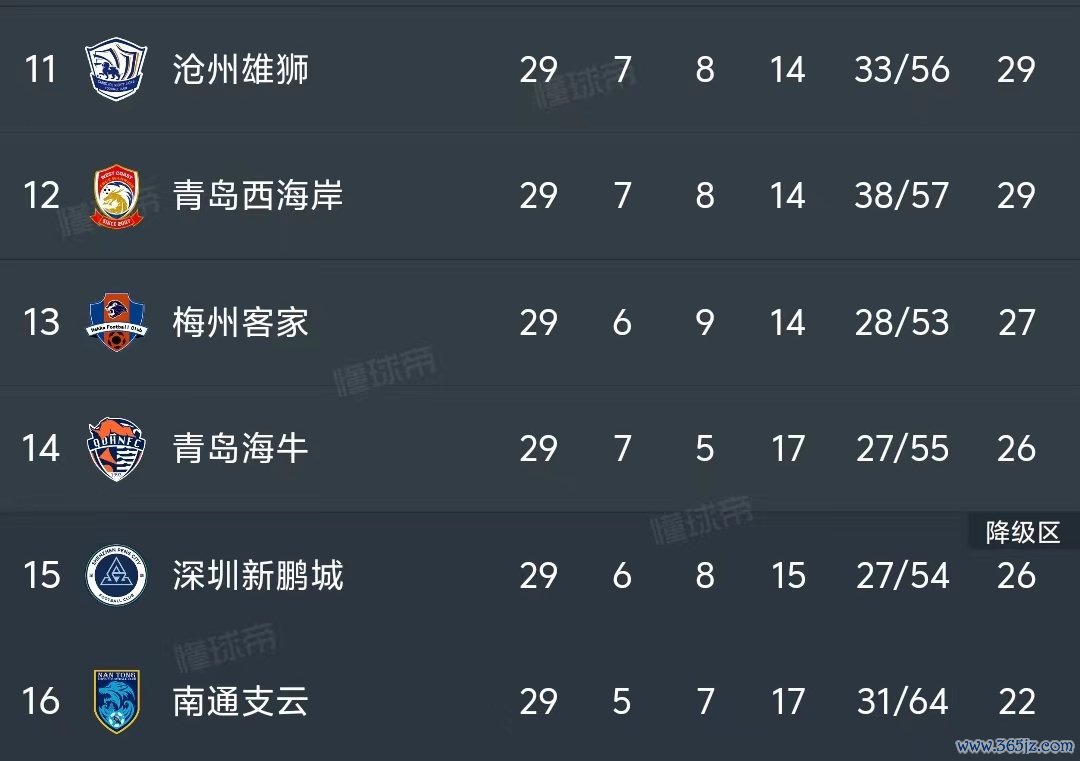This screenshot has height=761, width=1080.
Task: Select the 青岛海牛 team name
Action: point(240,448)
